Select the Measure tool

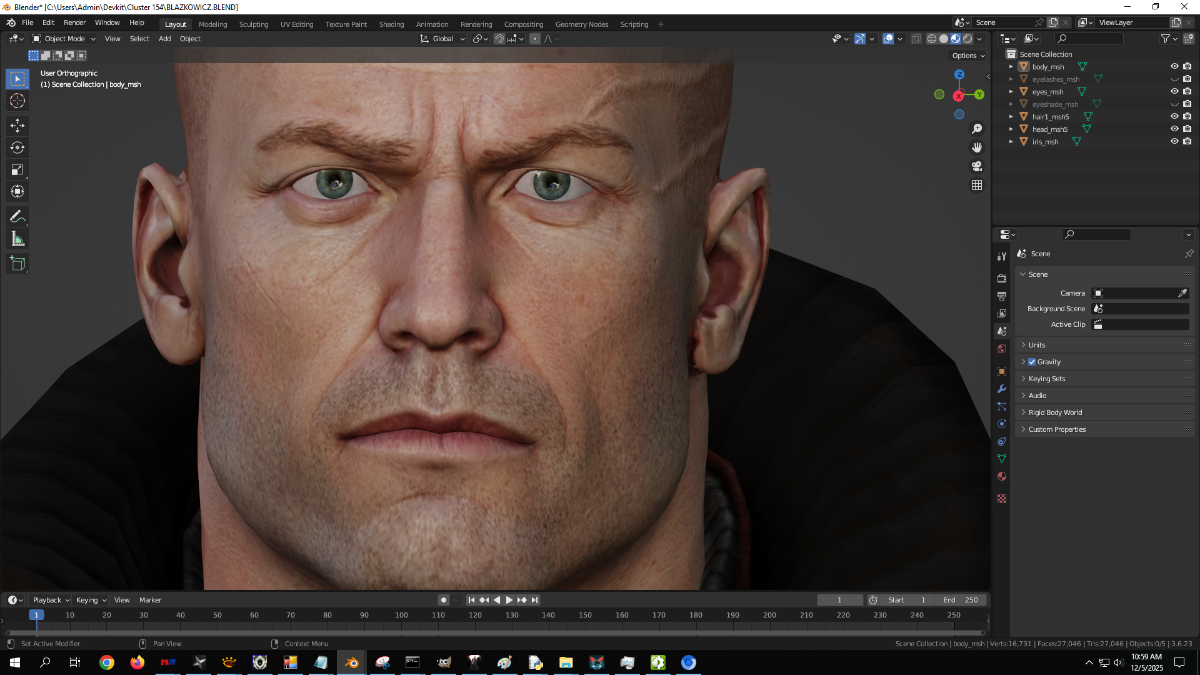pyautogui.click(x=17, y=239)
